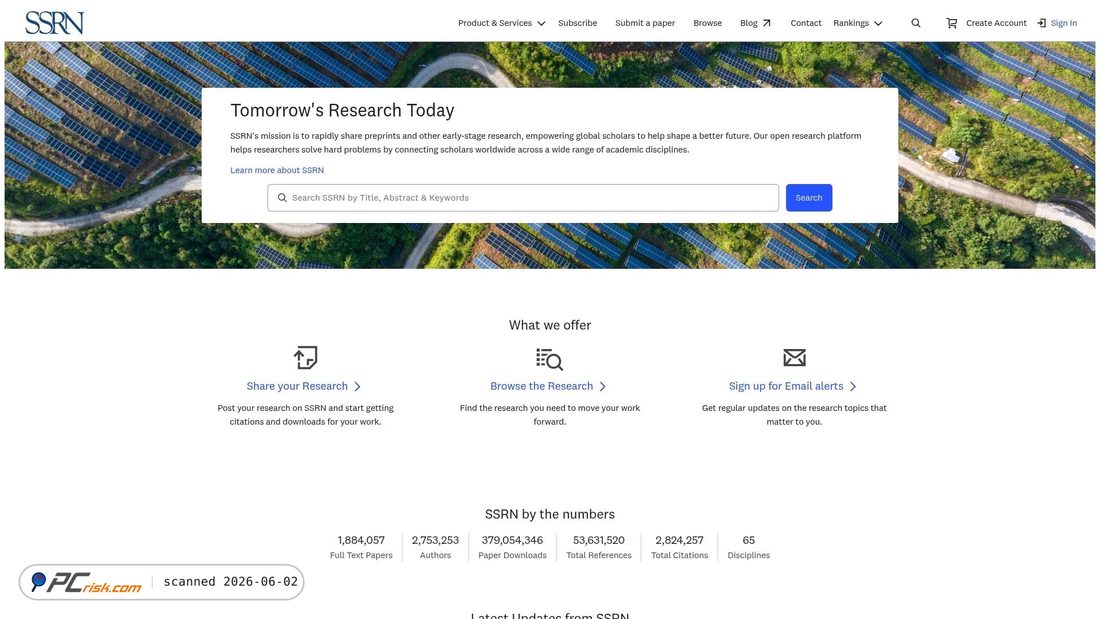Open Sign up for Email alerts link
The height and width of the screenshot is (619, 1100).
(786, 386)
